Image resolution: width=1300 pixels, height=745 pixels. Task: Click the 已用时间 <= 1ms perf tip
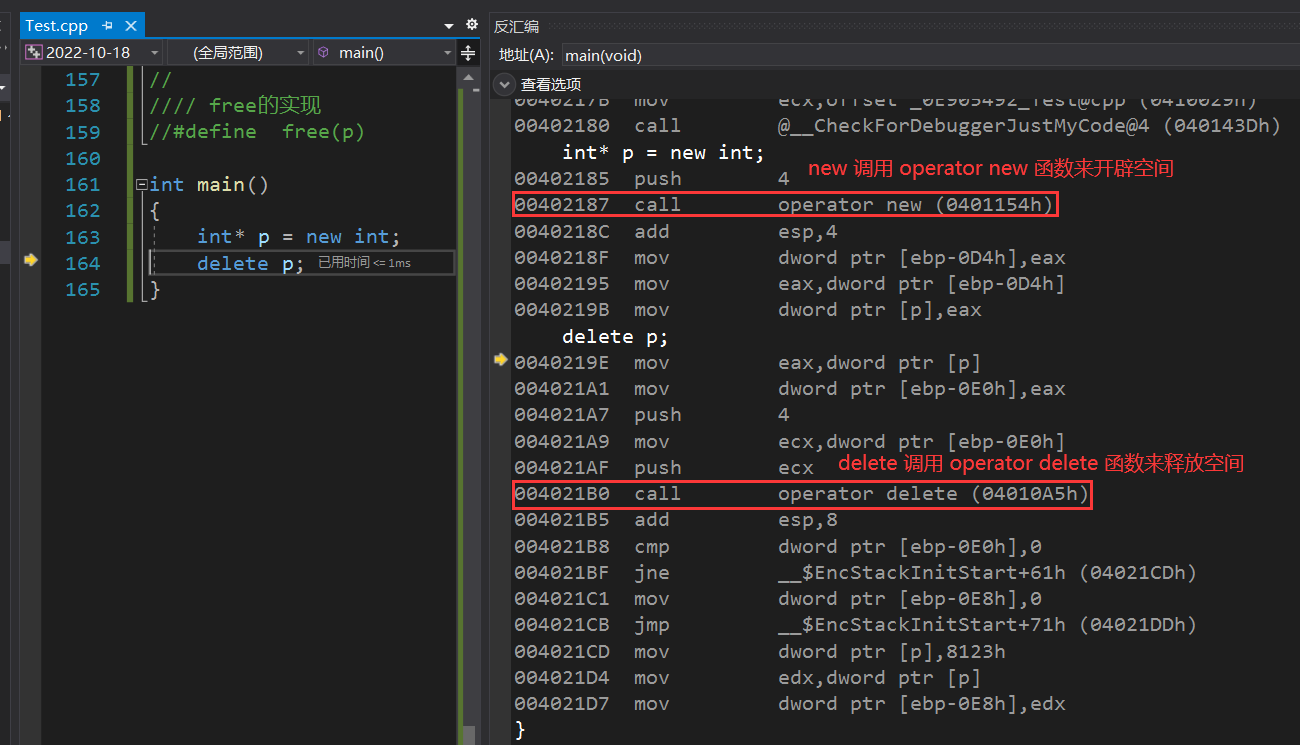pos(364,263)
